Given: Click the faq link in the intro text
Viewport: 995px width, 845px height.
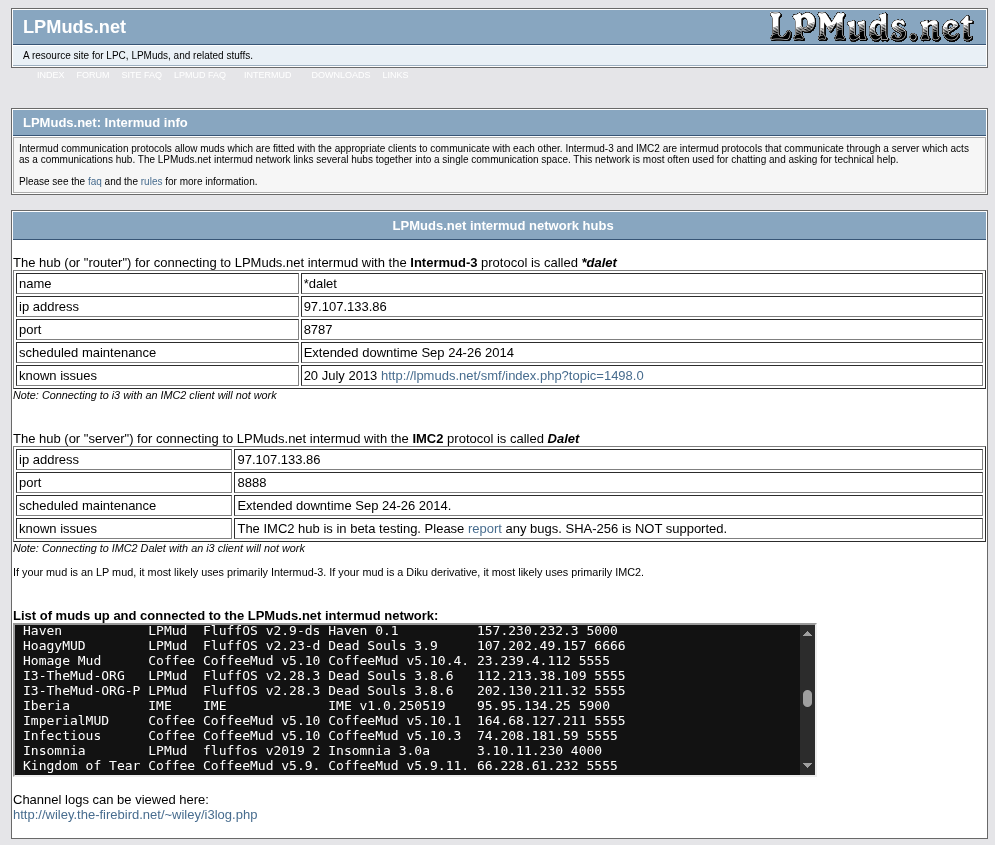Looking at the screenshot, I should point(94,181).
